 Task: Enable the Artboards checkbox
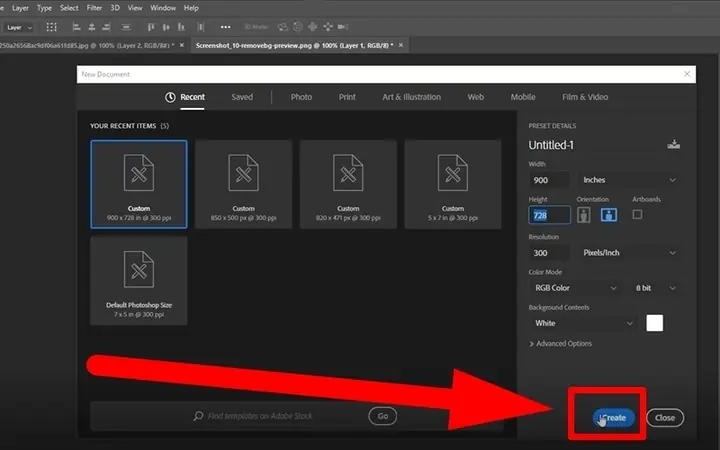point(637,214)
